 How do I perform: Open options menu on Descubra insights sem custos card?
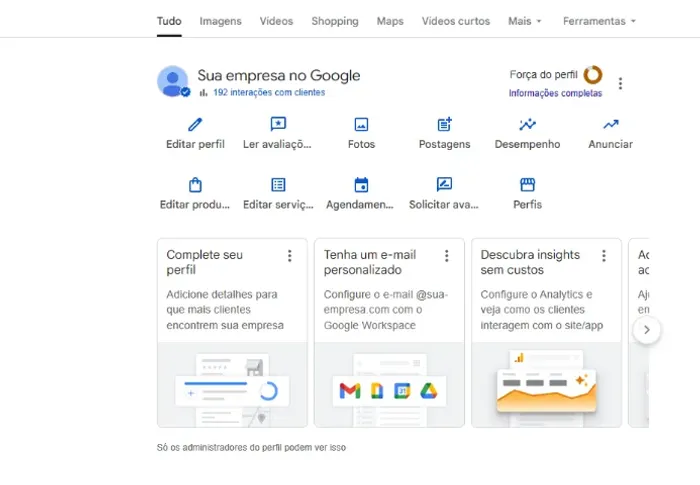click(x=604, y=256)
